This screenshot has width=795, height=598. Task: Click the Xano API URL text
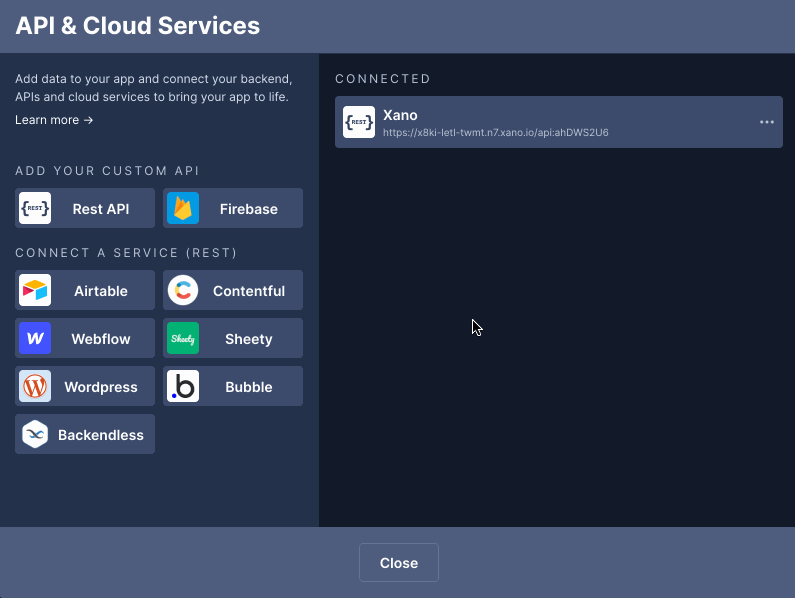coord(495,132)
